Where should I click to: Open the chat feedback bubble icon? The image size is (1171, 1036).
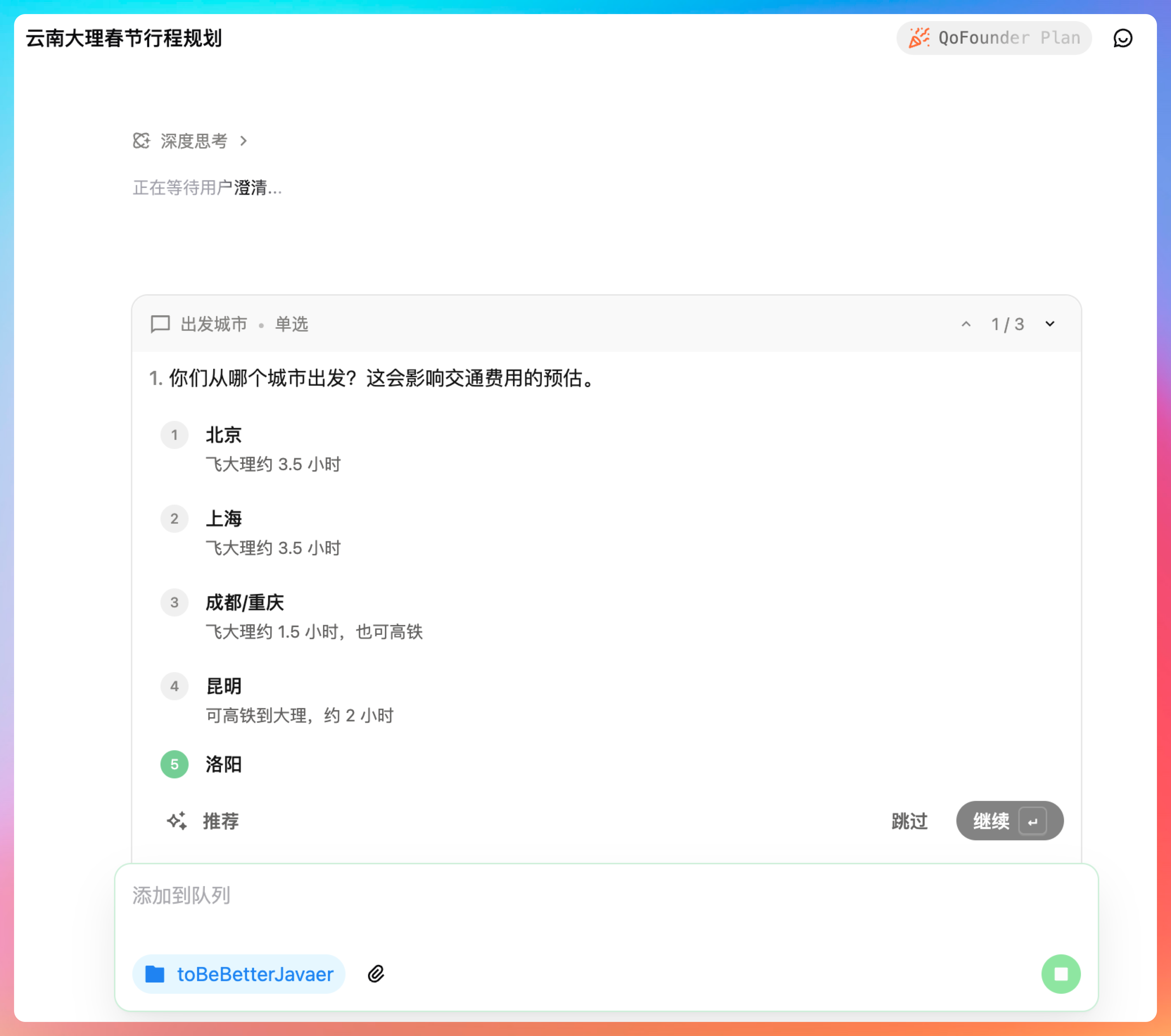1122,38
